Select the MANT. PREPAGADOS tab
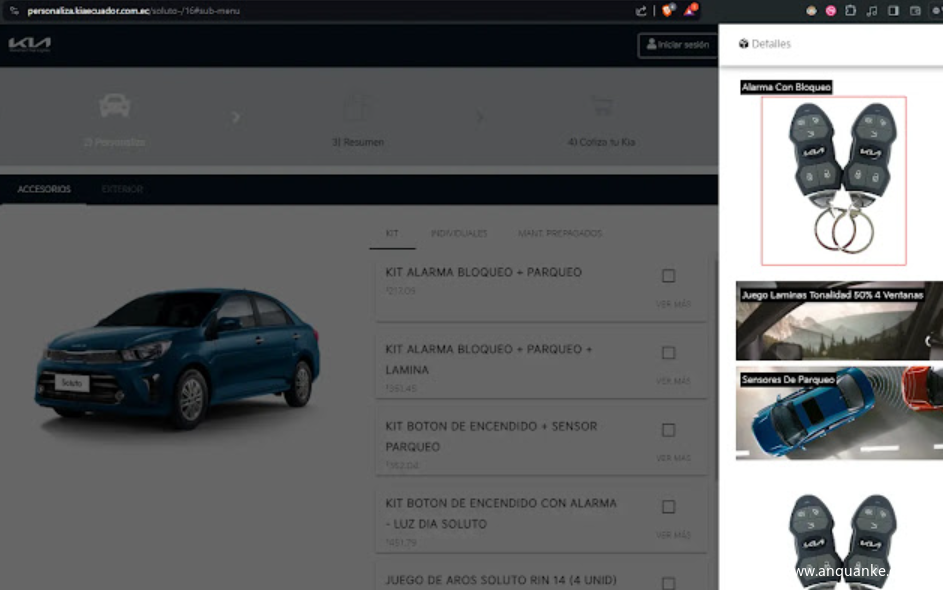Viewport: 943px width, 590px height. [559, 233]
